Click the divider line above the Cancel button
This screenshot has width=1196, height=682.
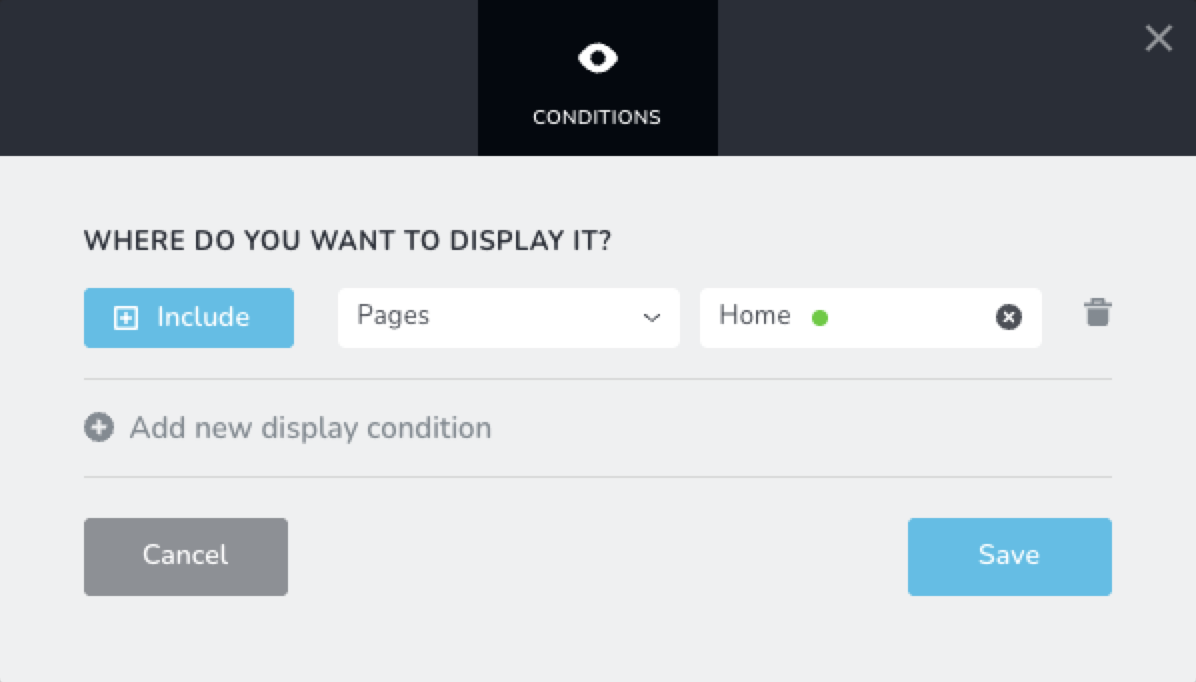pos(597,477)
